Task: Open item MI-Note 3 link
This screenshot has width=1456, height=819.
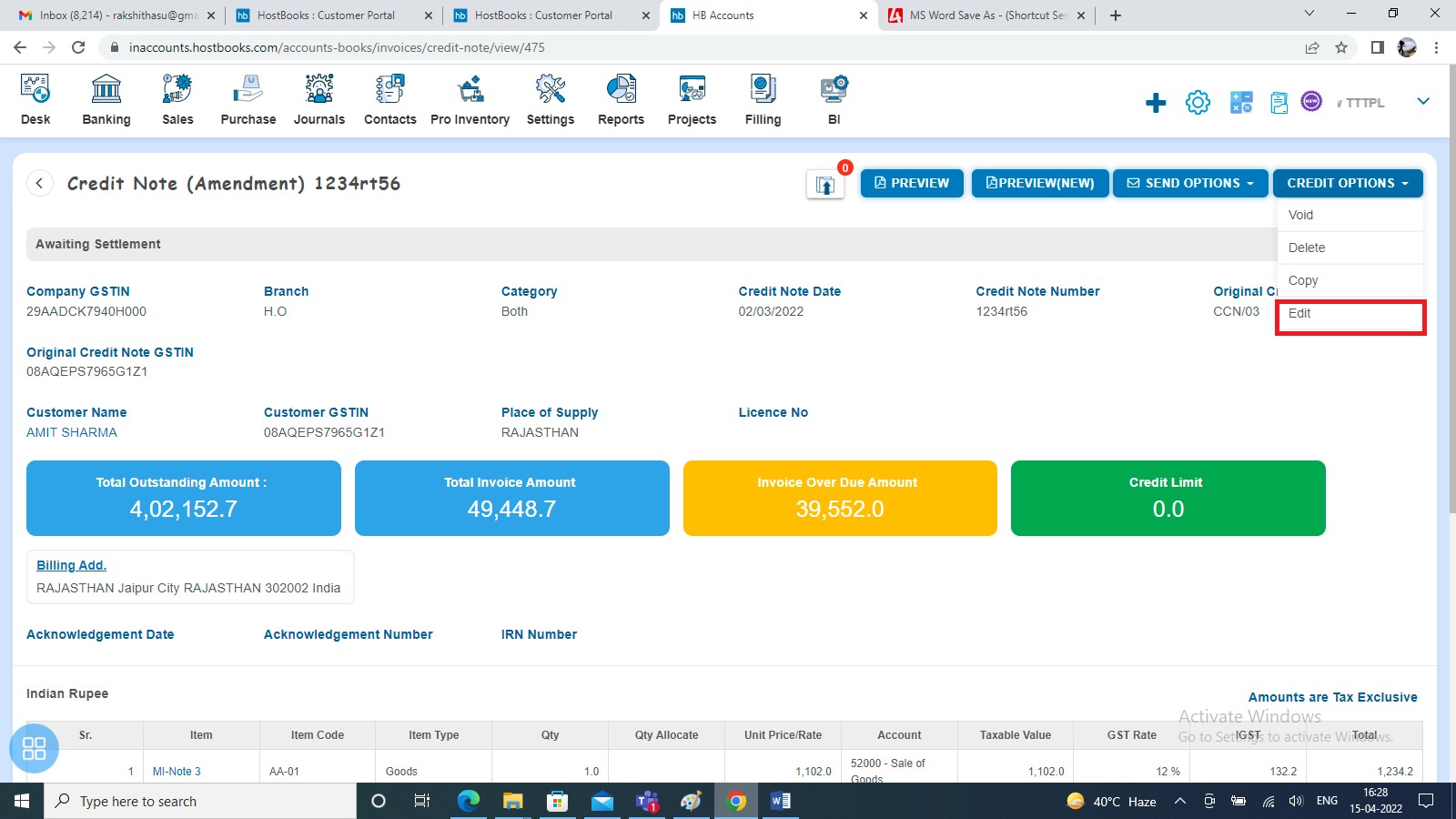Action: point(177,771)
